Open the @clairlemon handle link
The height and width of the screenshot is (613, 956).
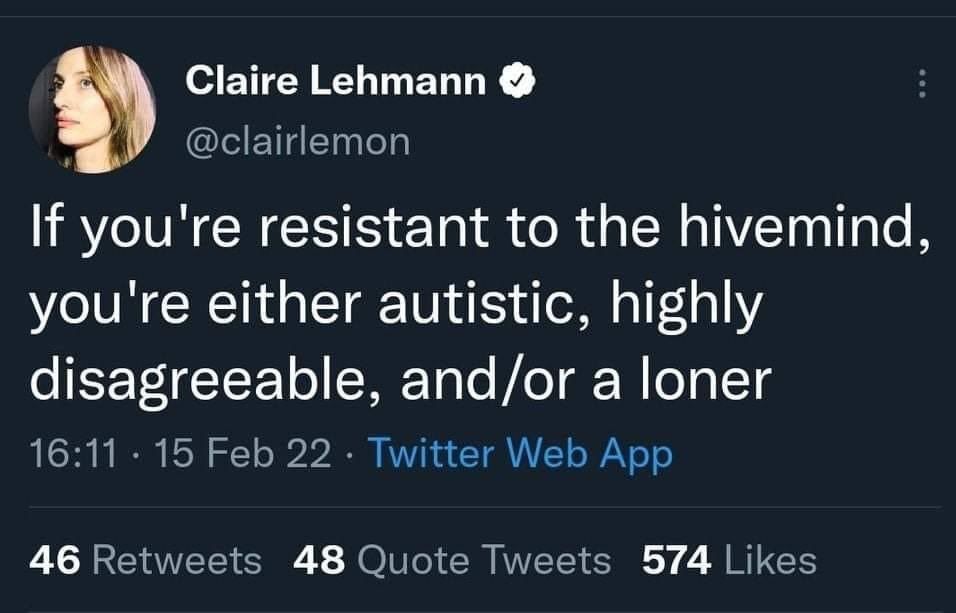click(298, 141)
